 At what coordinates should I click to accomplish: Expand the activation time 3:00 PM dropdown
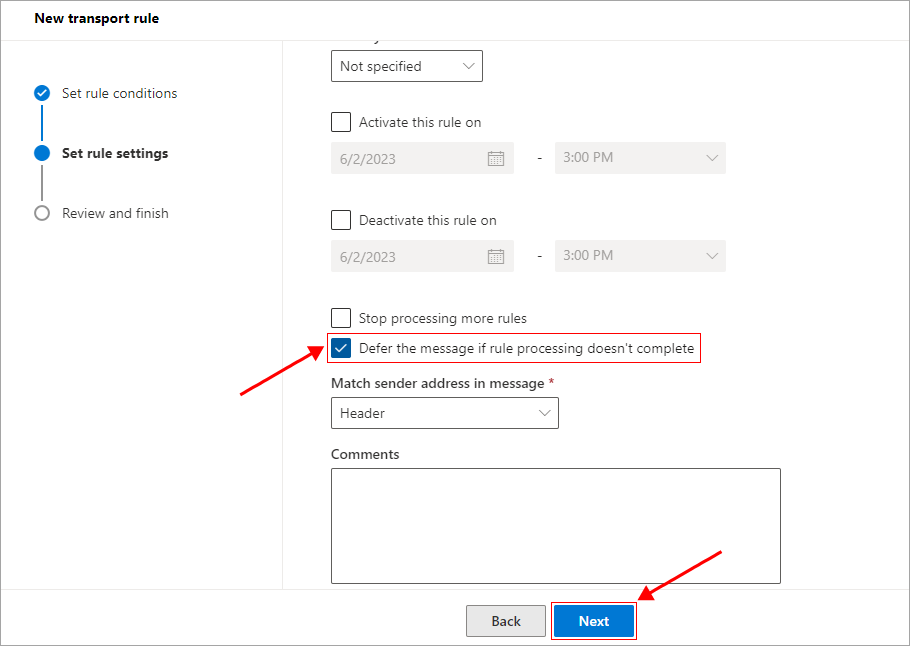(638, 158)
